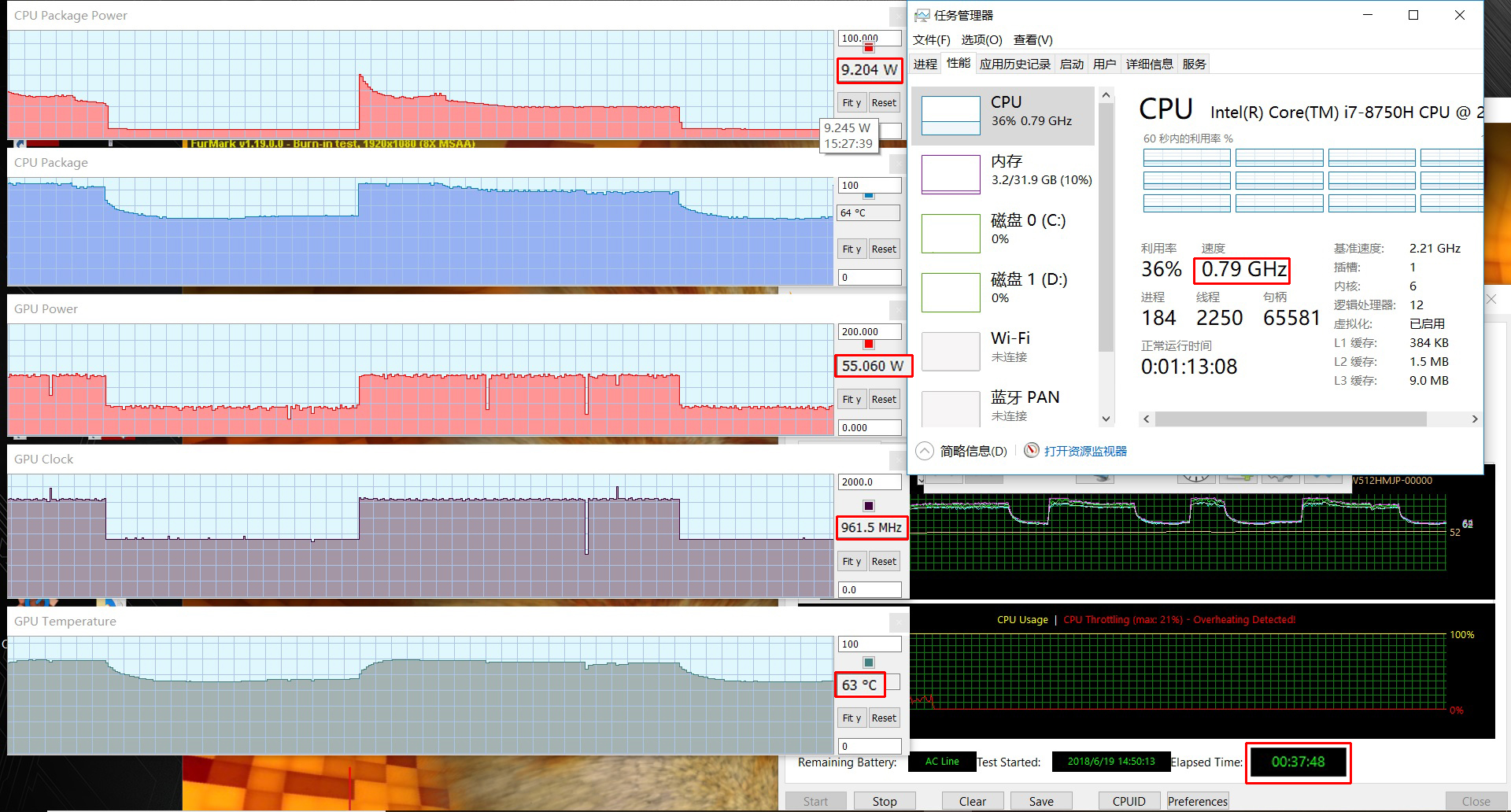The width and height of the screenshot is (1511, 812).
Task: Select the 内存 memory graph item
Action: (x=950, y=174)
